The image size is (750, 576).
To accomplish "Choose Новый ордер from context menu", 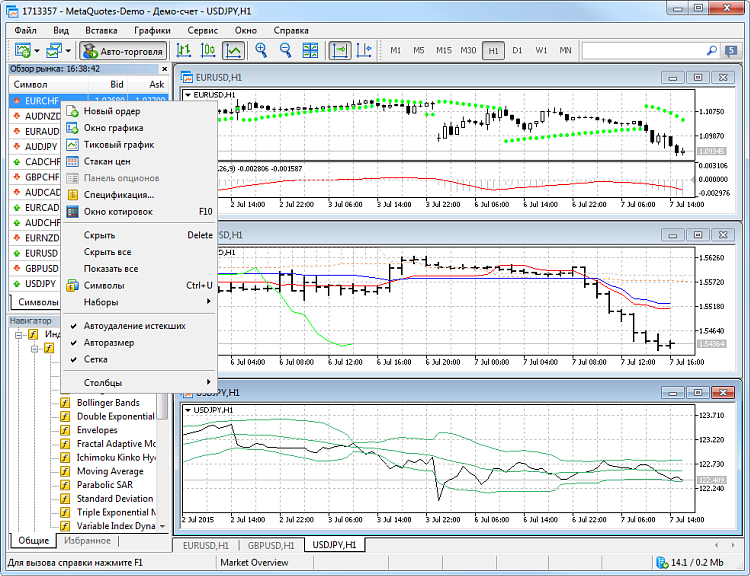I will coord(111,111).
